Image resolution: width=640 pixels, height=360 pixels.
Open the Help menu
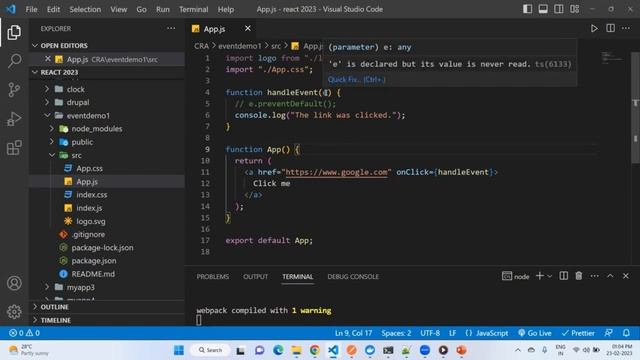click(x=226, y=9)
